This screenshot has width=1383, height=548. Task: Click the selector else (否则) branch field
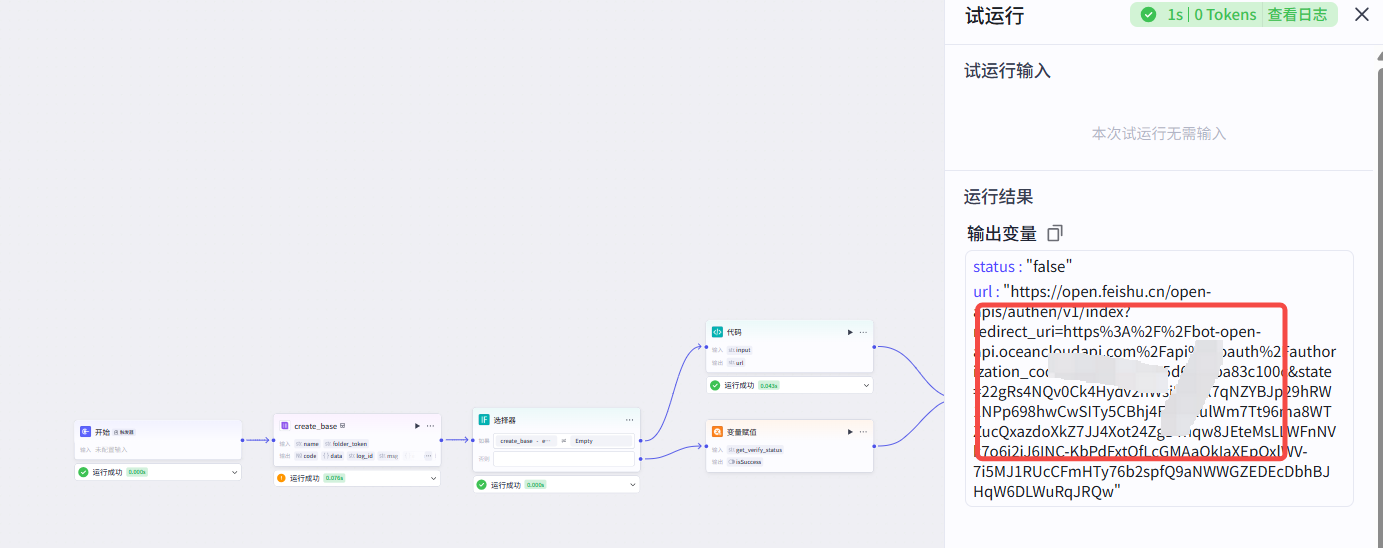point(564,459)
